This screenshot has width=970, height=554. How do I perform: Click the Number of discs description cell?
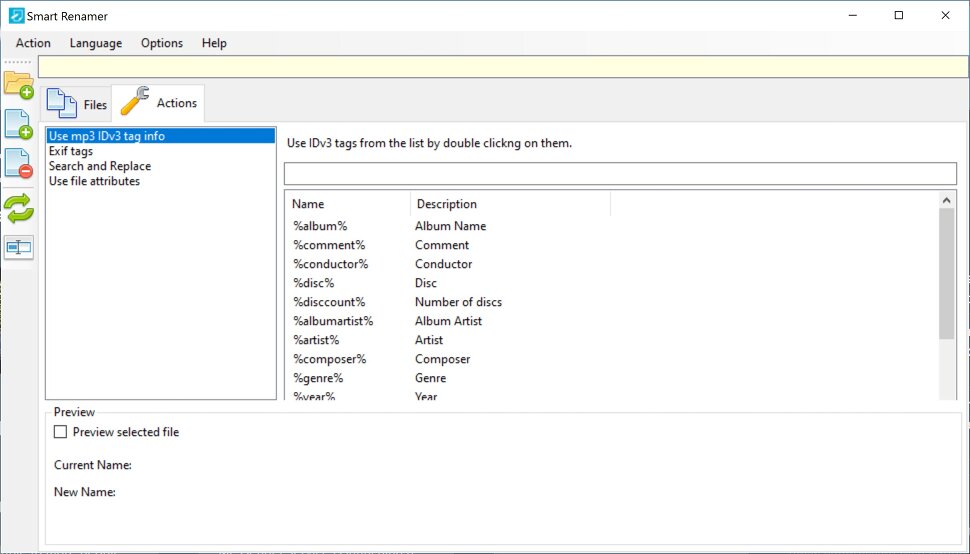(458, 302)
